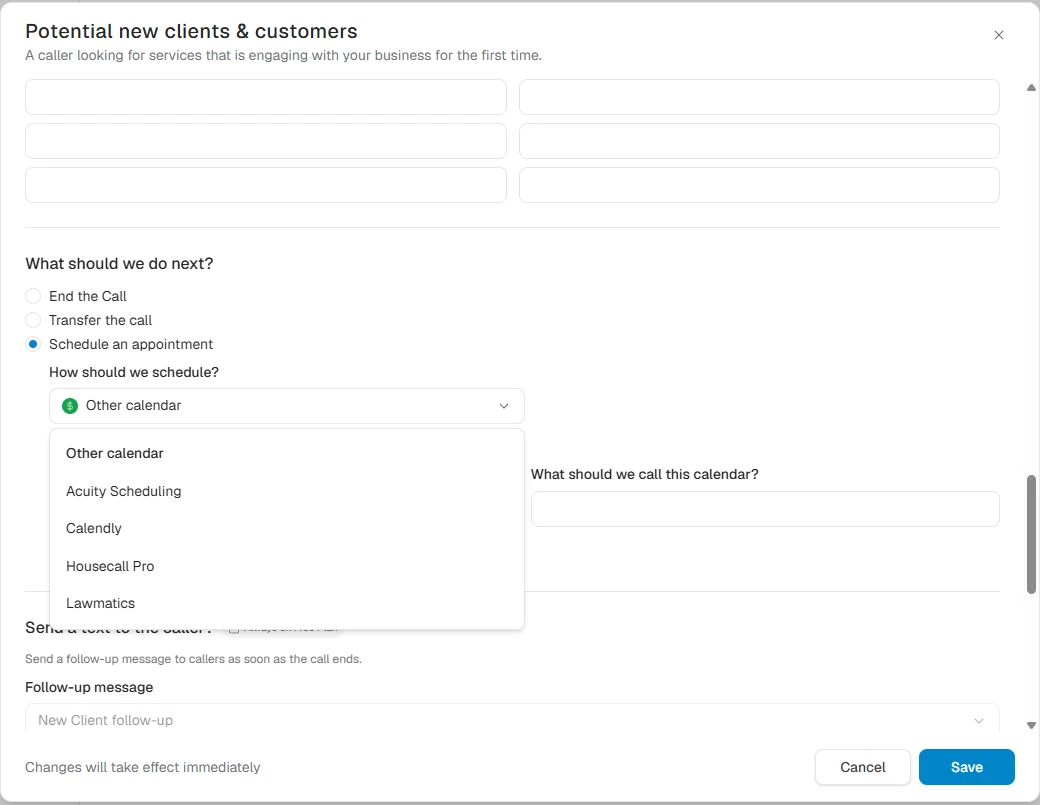Image resolution: width=1040 pixels, height=805 pixels.
Task: Click the What should we call this calendar label
Action: [x=645, y=475]
